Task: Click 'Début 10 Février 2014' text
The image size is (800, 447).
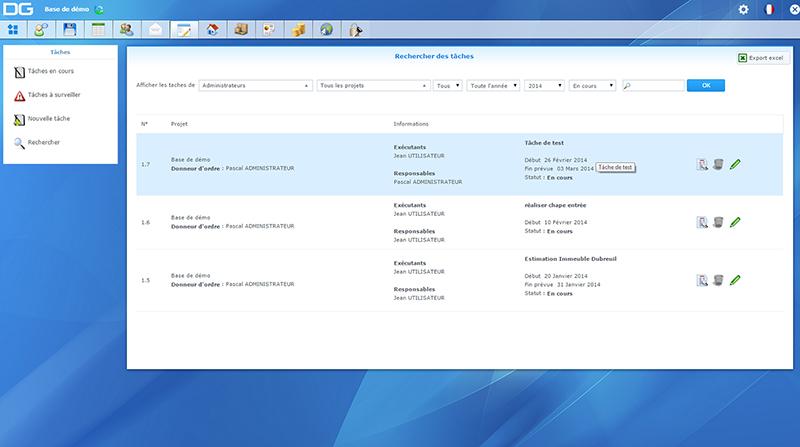Action: click(556, 222)
